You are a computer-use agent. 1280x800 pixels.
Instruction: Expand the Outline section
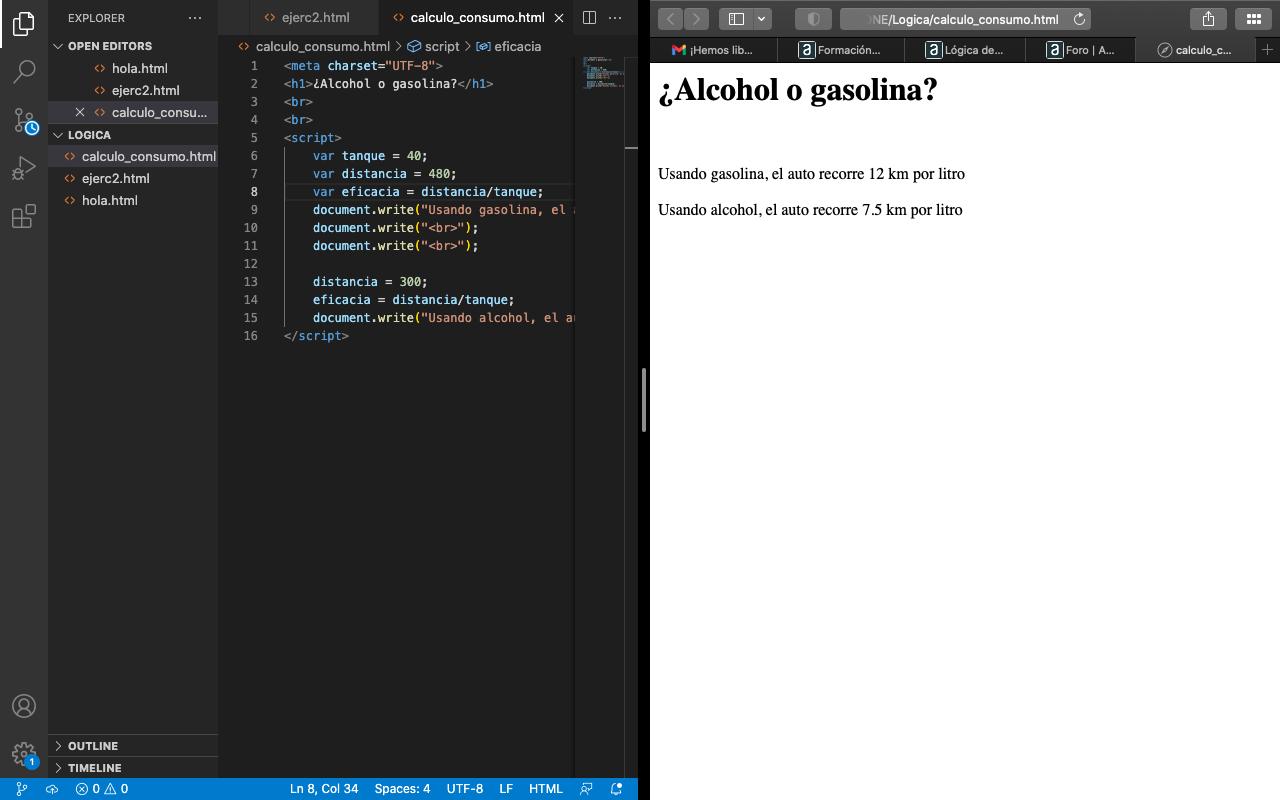(133, 746)
